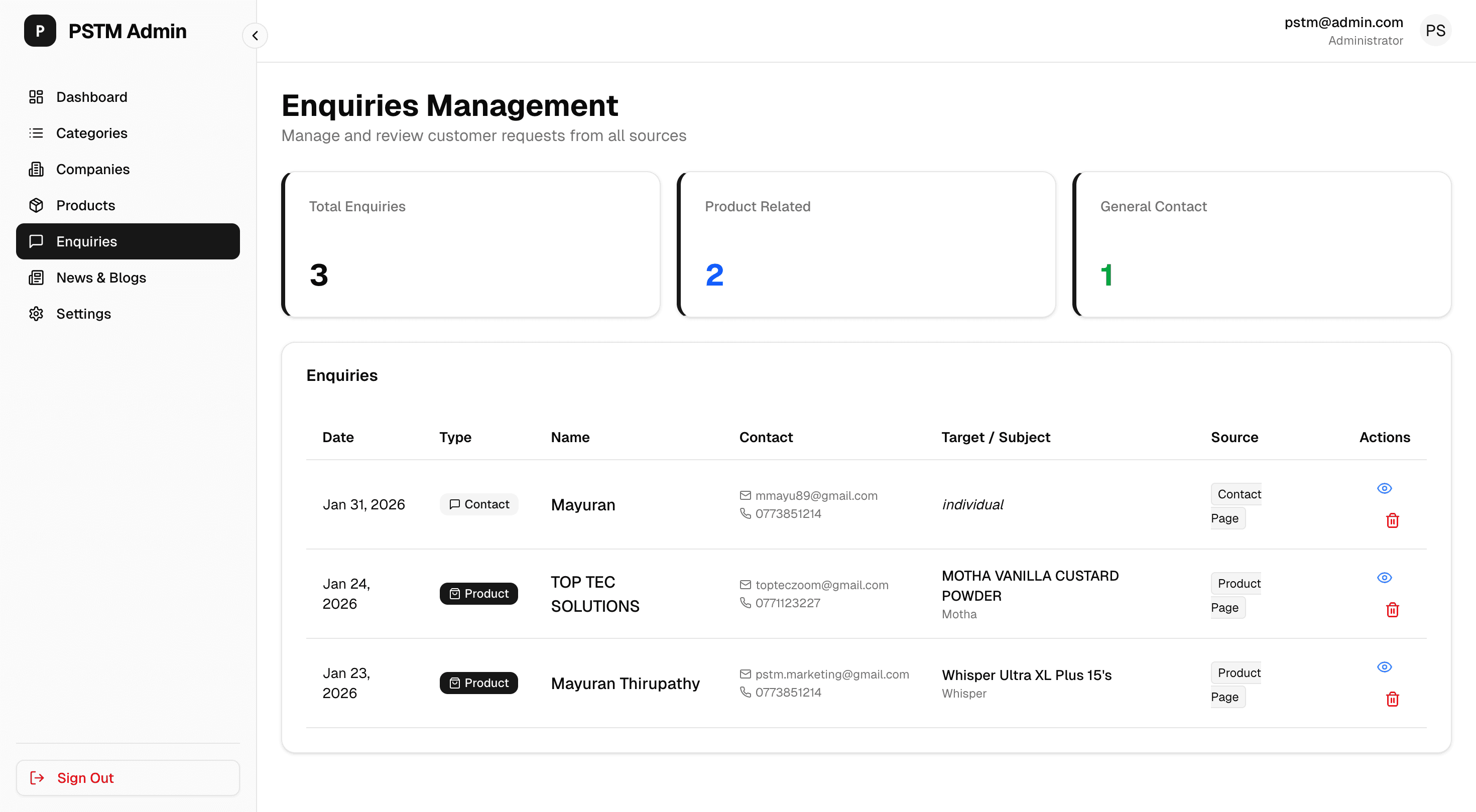Delete the Mayuran Thirupathy enquiry
Image resolution: width=1476 pixels, height=812 pixels.
(1392, 699)
